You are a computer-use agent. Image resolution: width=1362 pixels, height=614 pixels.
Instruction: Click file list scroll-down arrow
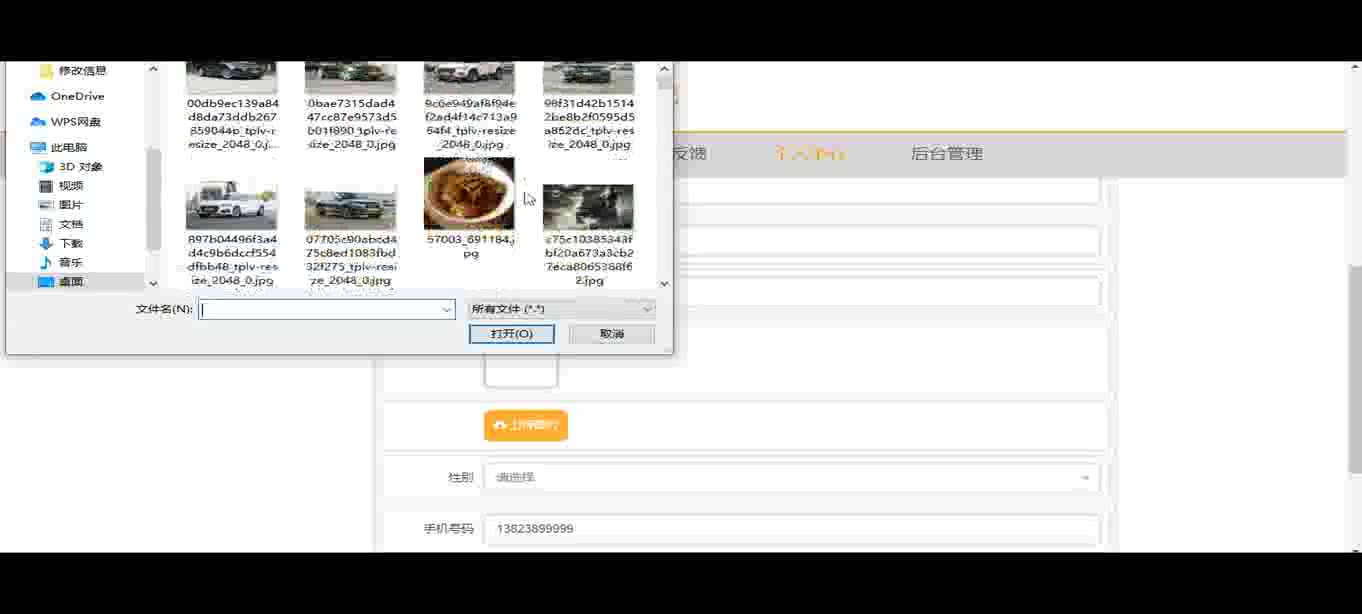click(665, 283)
